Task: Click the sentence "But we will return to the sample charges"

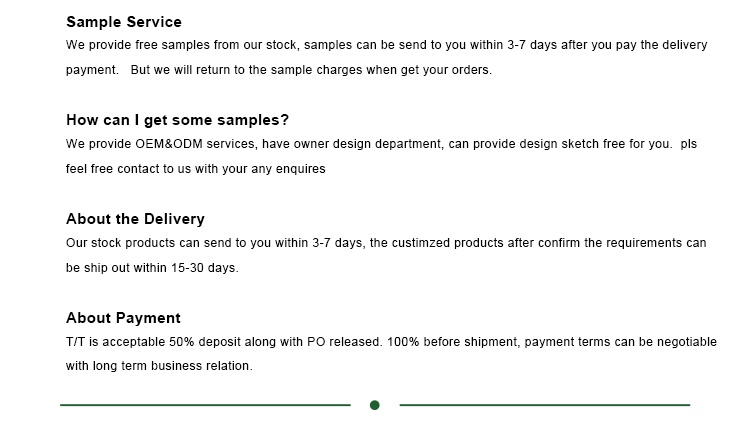Action: 311,70
